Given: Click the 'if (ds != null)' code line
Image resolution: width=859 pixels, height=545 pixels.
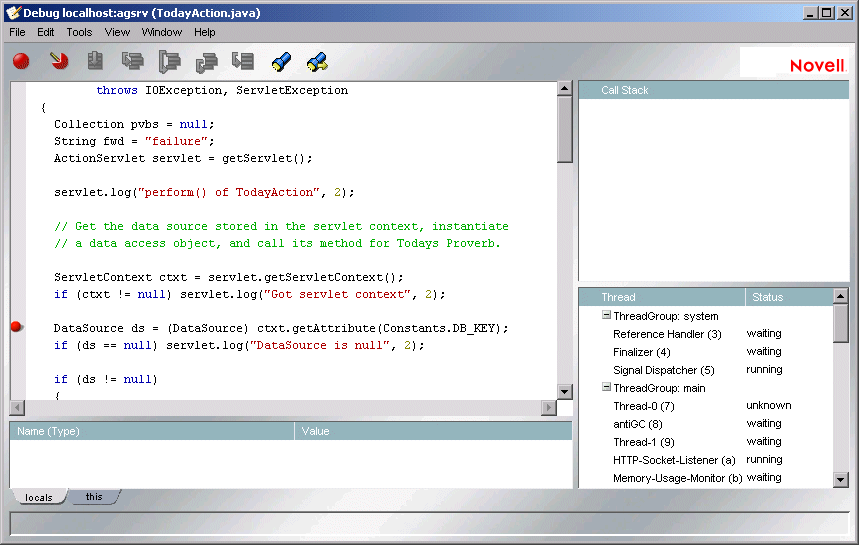Looking at the screenshot, I should [106, 379].
